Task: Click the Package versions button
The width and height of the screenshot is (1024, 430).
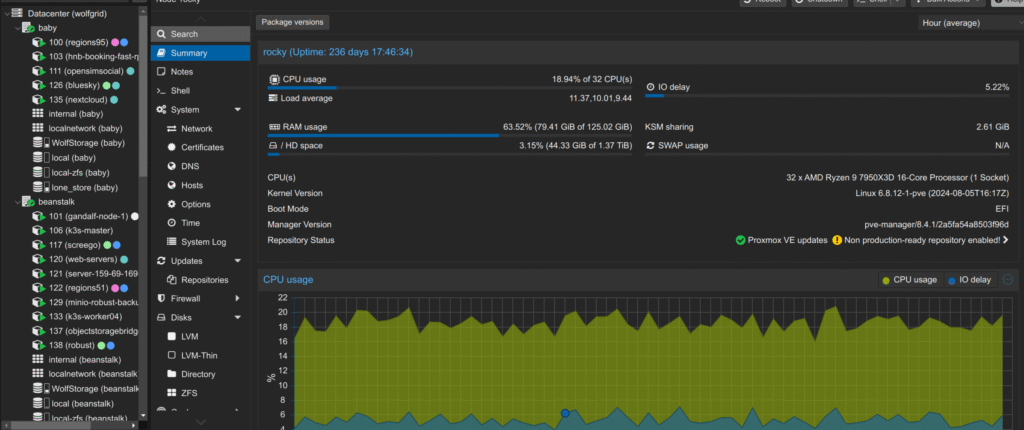Action: coord(292,22)
